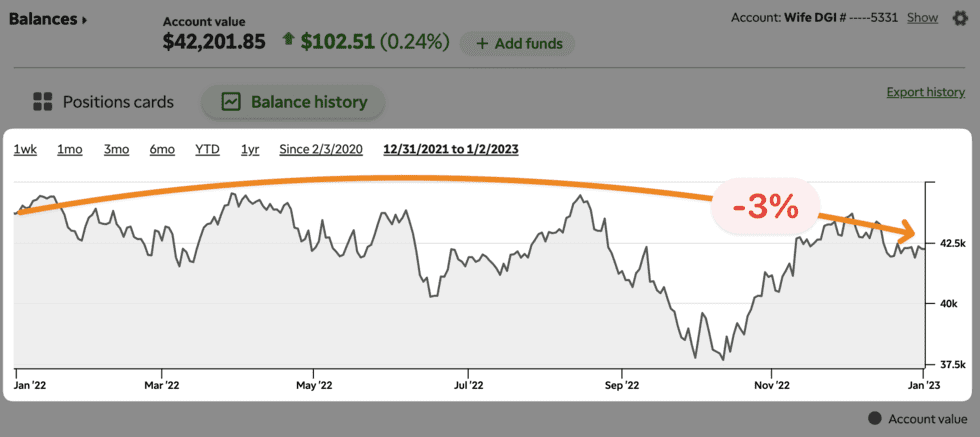This screenshot has width=980, height=437.
Task: Expand the Balances menu arrow
Action: (85, 19)
